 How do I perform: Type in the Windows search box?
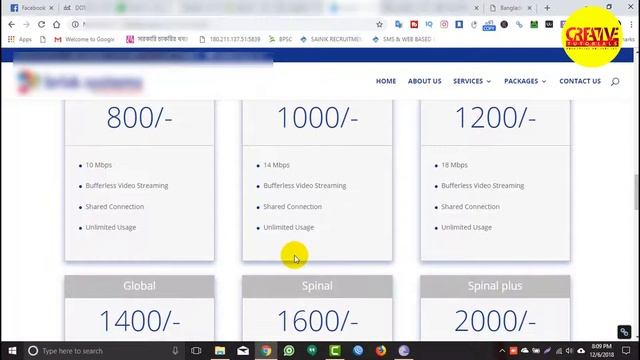coord(104,351)
